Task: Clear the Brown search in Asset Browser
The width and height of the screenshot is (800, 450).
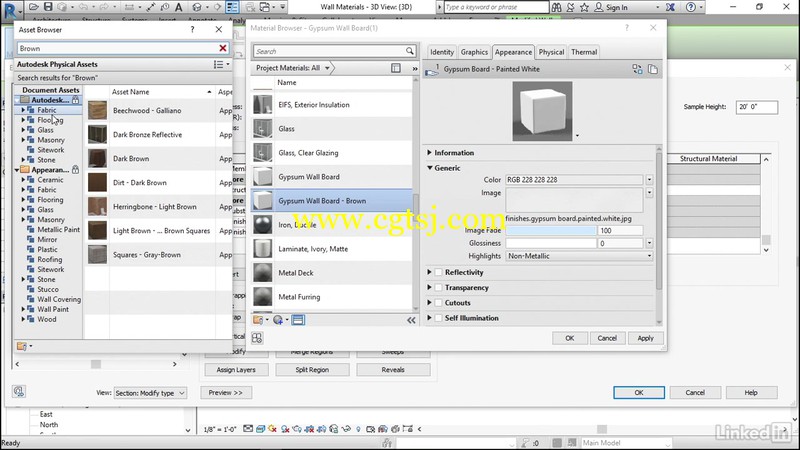Action: pyautogui.click(x=223, y=48)
